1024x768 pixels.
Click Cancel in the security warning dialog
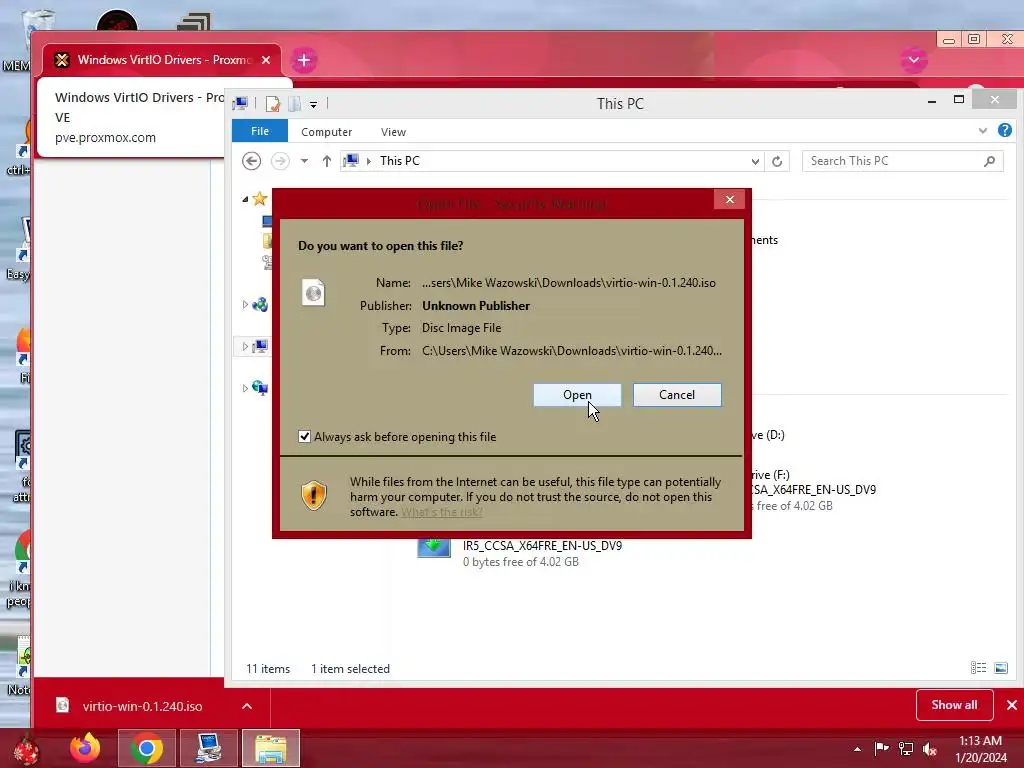pos(677,394)
